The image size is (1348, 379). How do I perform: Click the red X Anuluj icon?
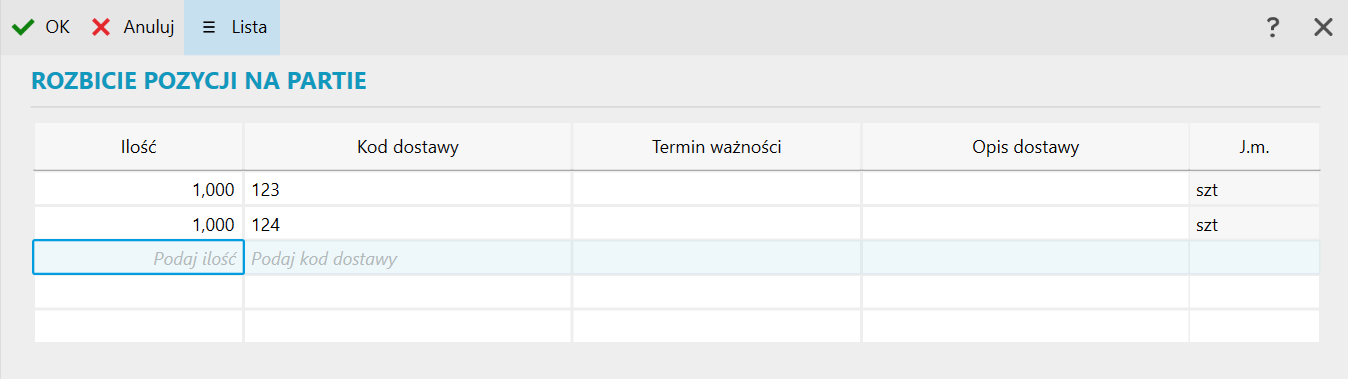101,27
